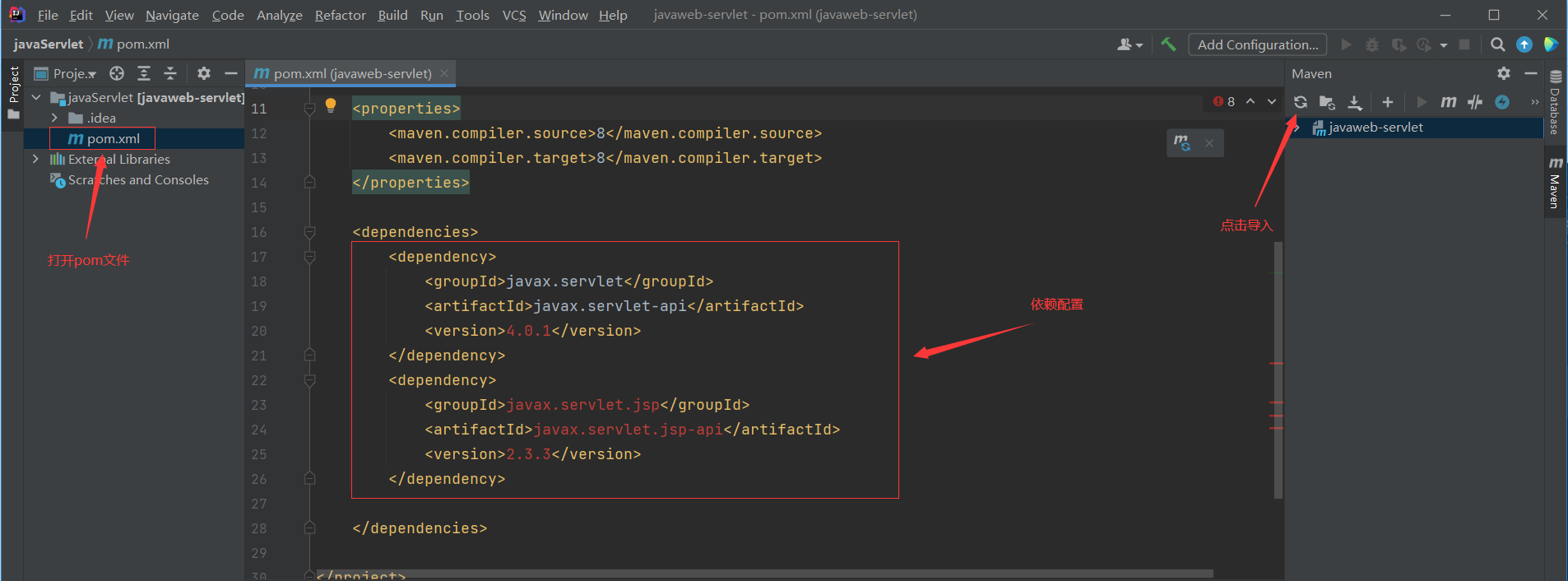The image size is (1568, 581).
Task: Click the editor horizontal scrollbar
Action: coord(765,574)
